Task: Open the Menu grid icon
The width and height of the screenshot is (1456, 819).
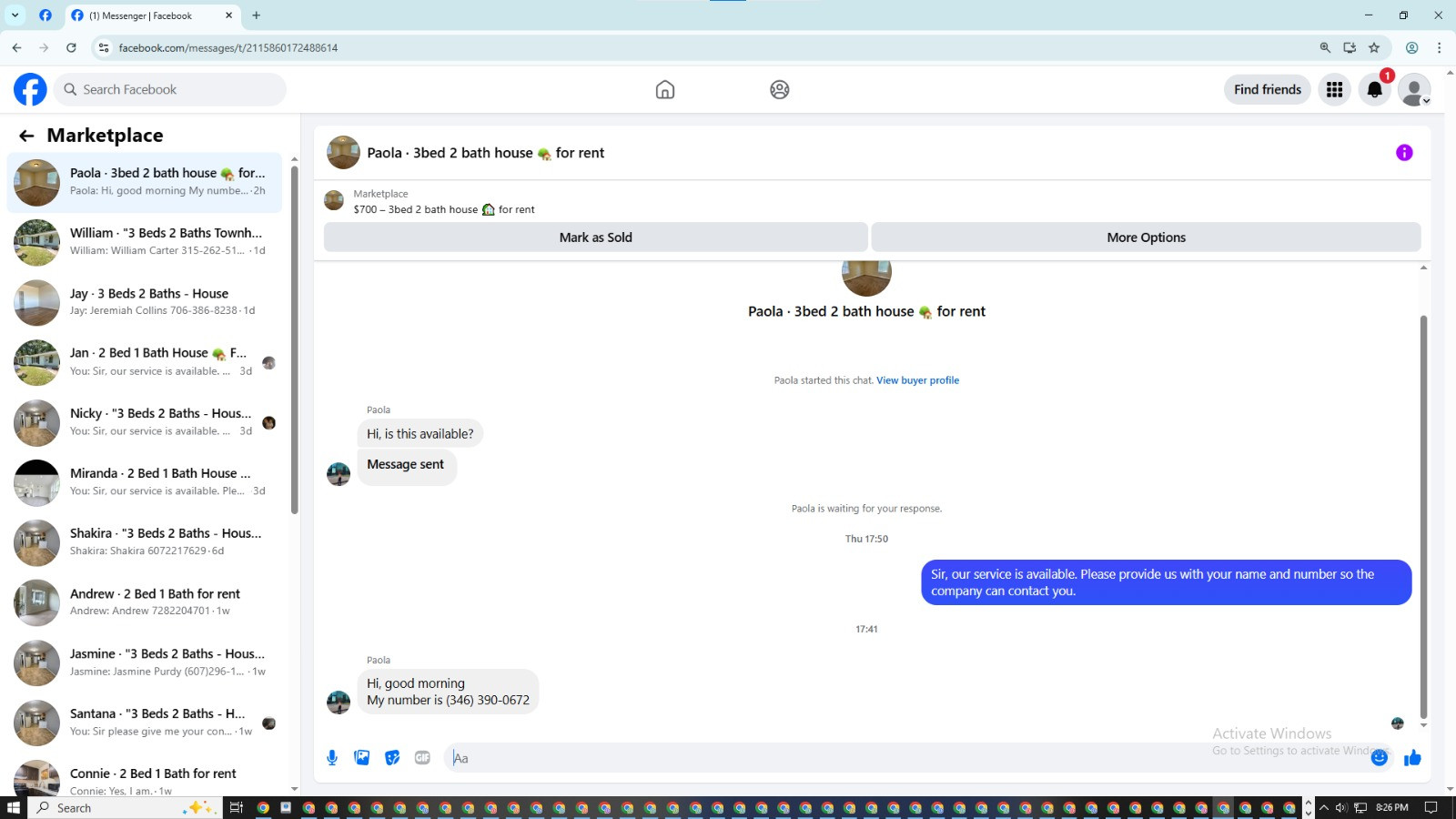Action: [x=1334, y=89]
